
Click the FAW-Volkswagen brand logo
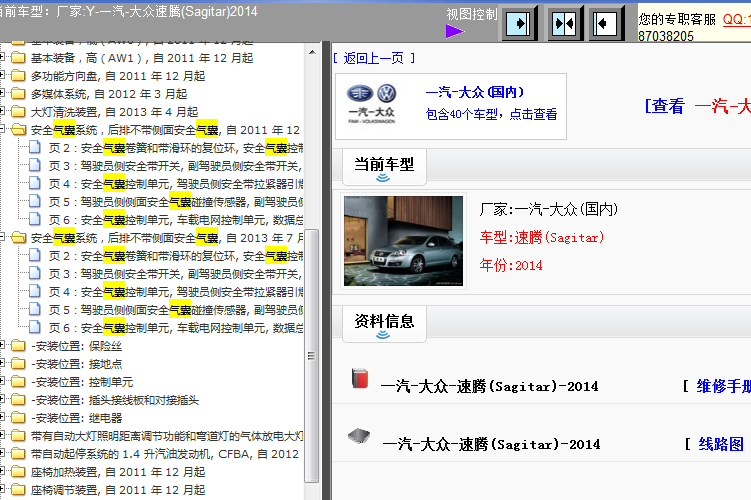(x=372, y=105)
